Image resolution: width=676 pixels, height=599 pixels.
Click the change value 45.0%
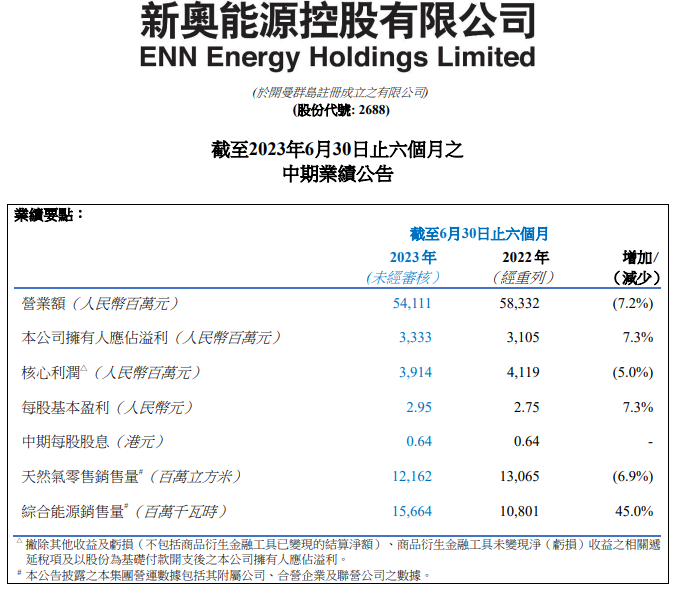634,511
